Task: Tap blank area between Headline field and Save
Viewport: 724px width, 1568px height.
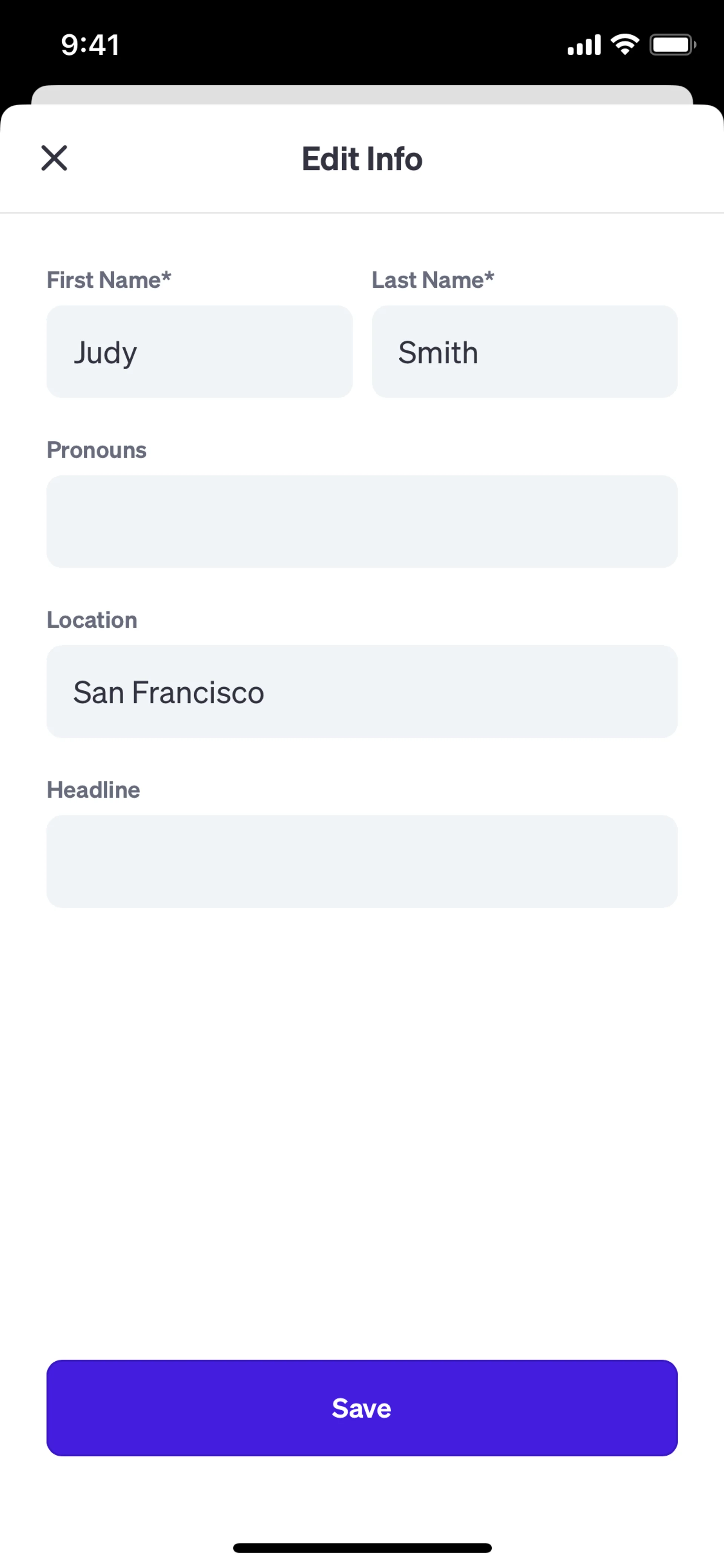Action: (x=362, y=1132)
